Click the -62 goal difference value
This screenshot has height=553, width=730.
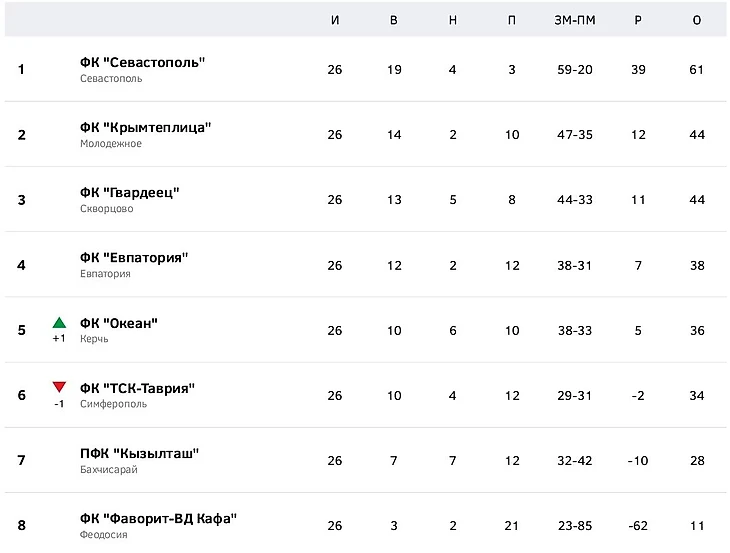point(638,525)
